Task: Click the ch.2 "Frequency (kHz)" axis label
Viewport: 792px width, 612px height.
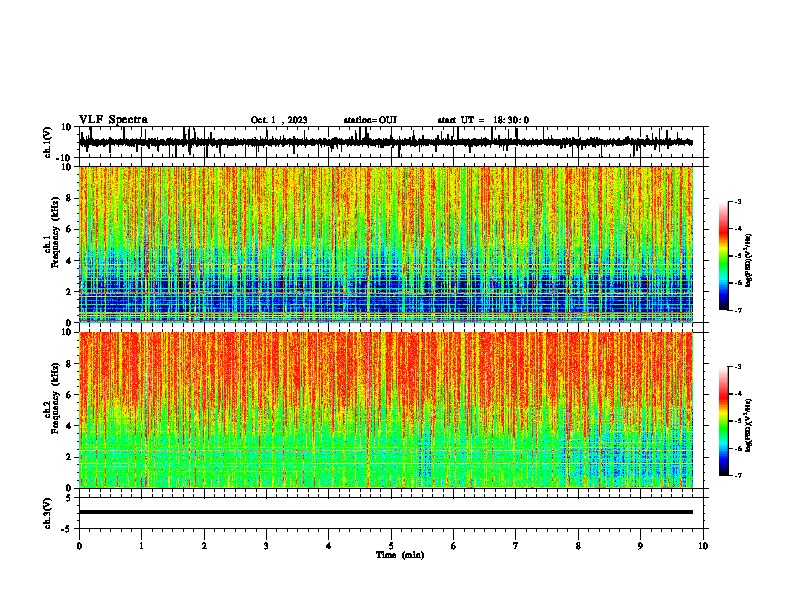Action: [55, 398]
